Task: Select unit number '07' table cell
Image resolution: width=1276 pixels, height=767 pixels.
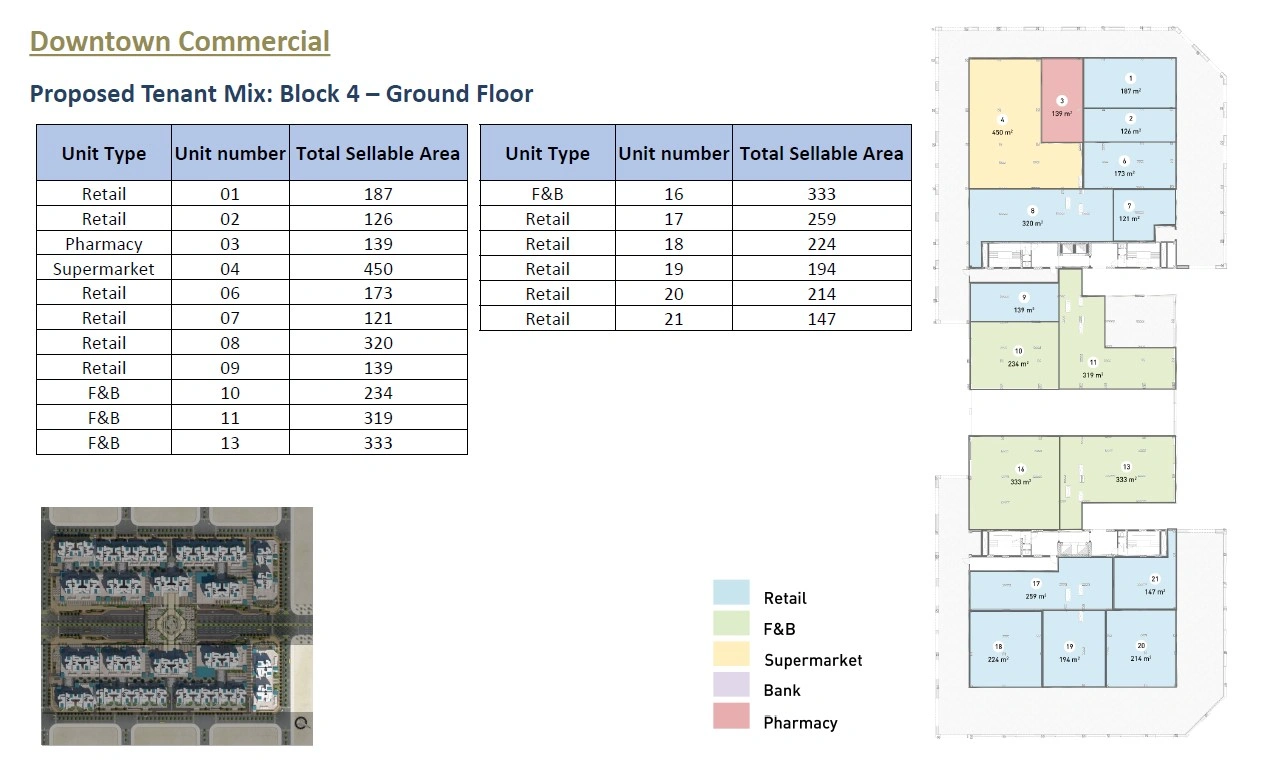Action: 230,318
